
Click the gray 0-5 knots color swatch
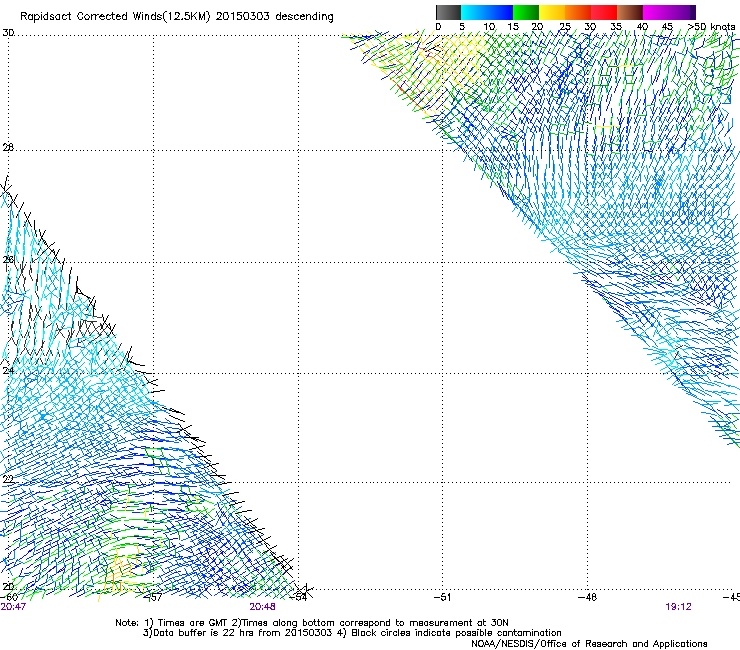point(448,12)
